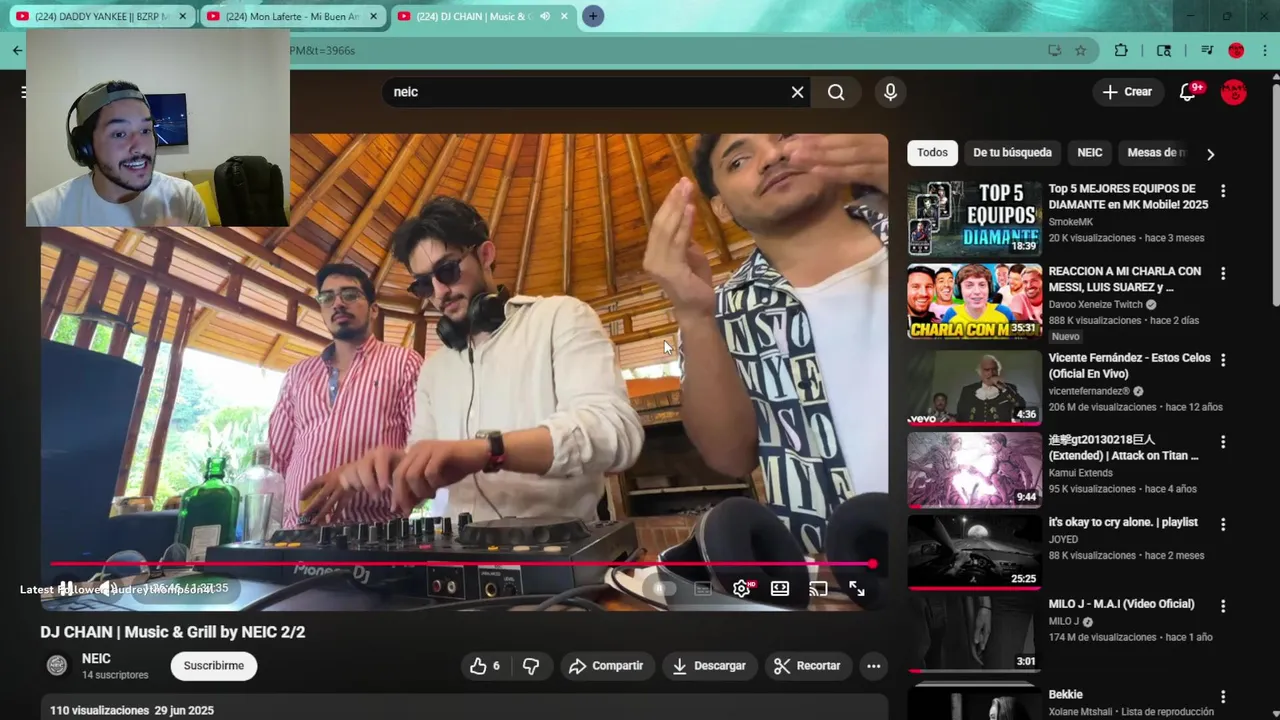Open the NEIC channel avatar
Image resolution: width=1280 pixels, height=720 pixels.
[x=58, y=666]
